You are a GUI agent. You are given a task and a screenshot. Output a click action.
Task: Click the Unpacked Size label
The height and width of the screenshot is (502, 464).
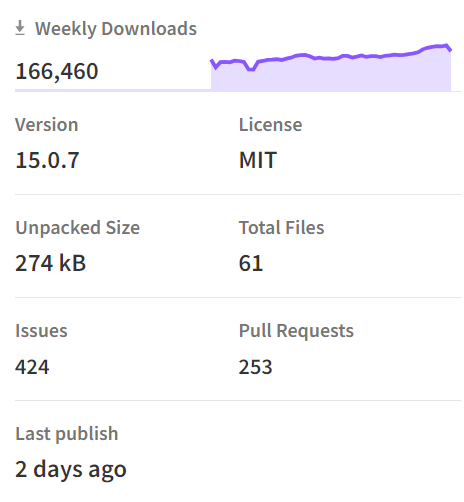coord(78,228)
